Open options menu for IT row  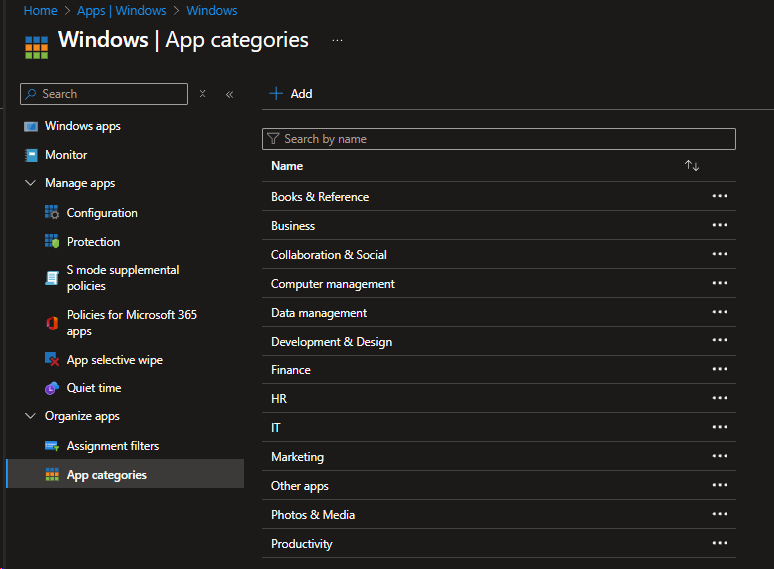[x=720, y=427]
